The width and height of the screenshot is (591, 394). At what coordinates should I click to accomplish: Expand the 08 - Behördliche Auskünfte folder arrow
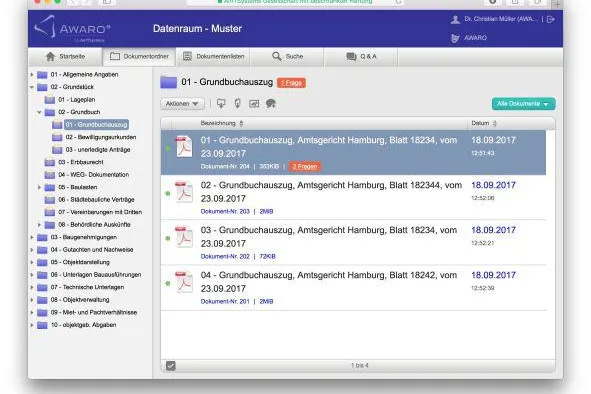click(x=39, y=225)
